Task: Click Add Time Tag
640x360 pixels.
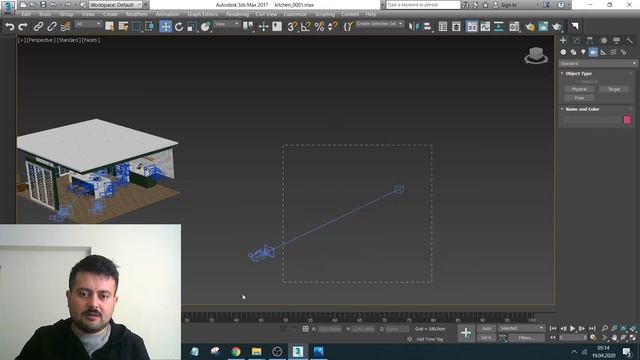Action: coord(429,339)
